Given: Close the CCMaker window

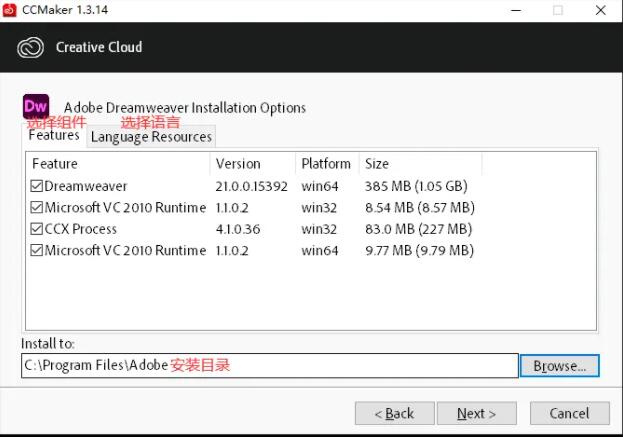Looking at the screenshot, I should click(x=601, y=10).
